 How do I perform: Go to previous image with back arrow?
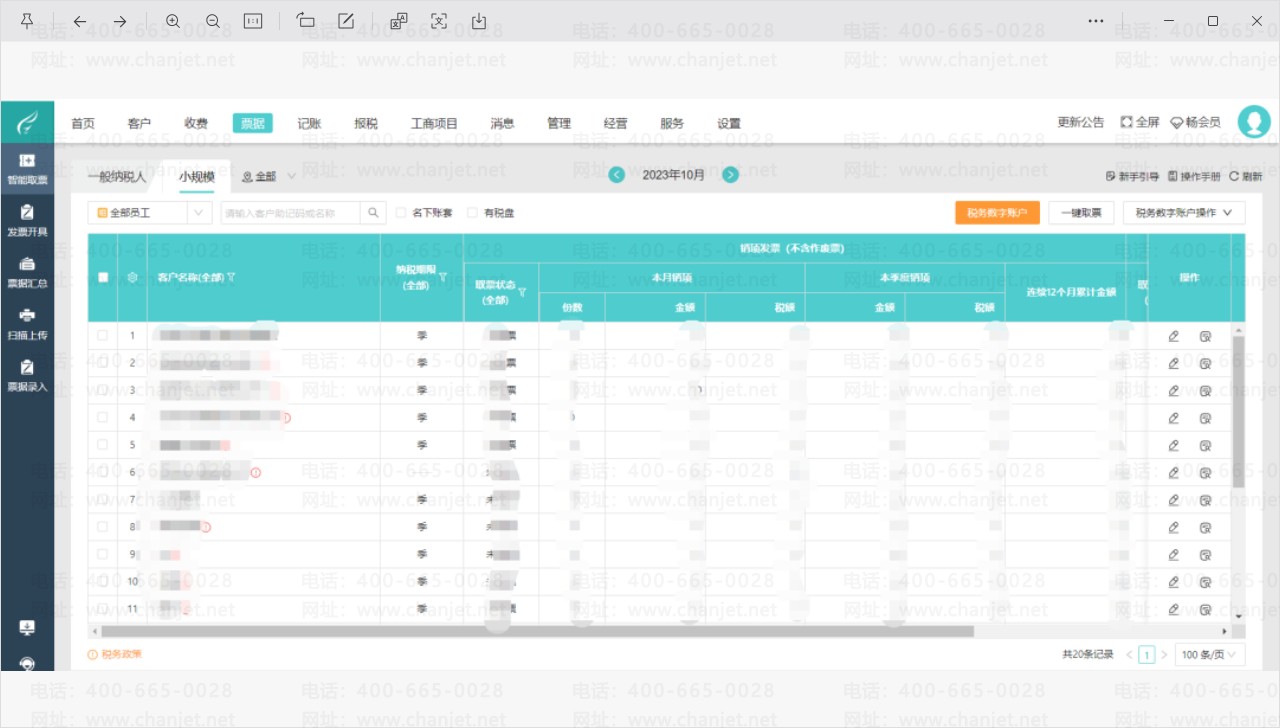point(80,21)
